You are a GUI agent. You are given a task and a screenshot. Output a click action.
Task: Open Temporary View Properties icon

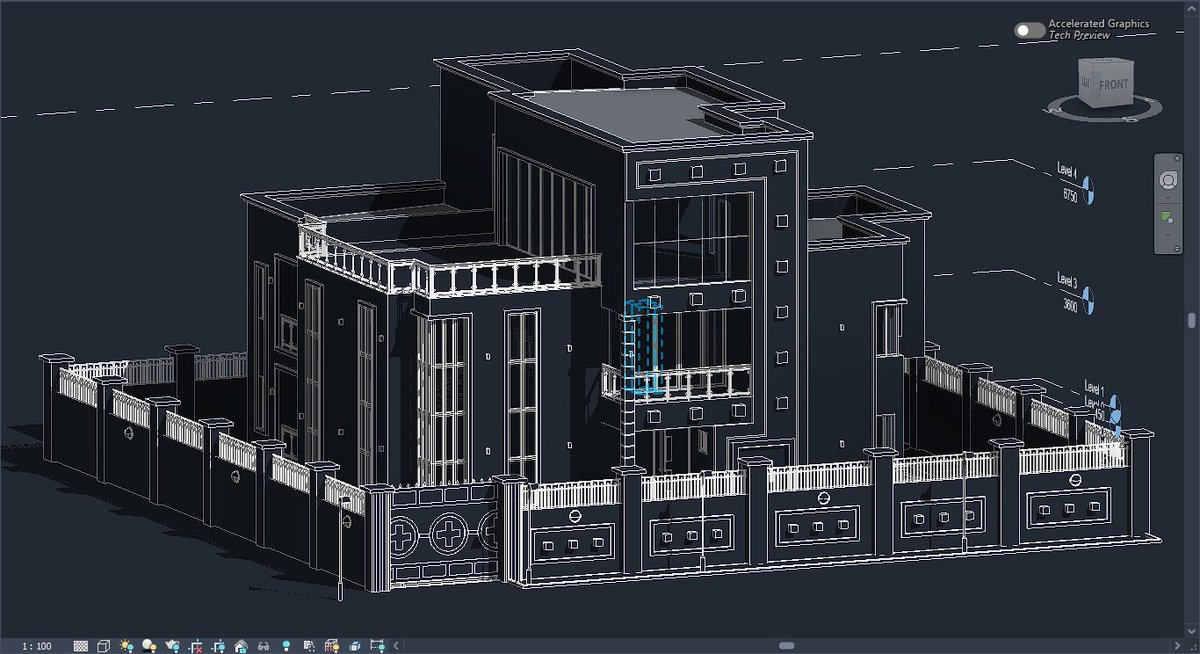point(309,645)
